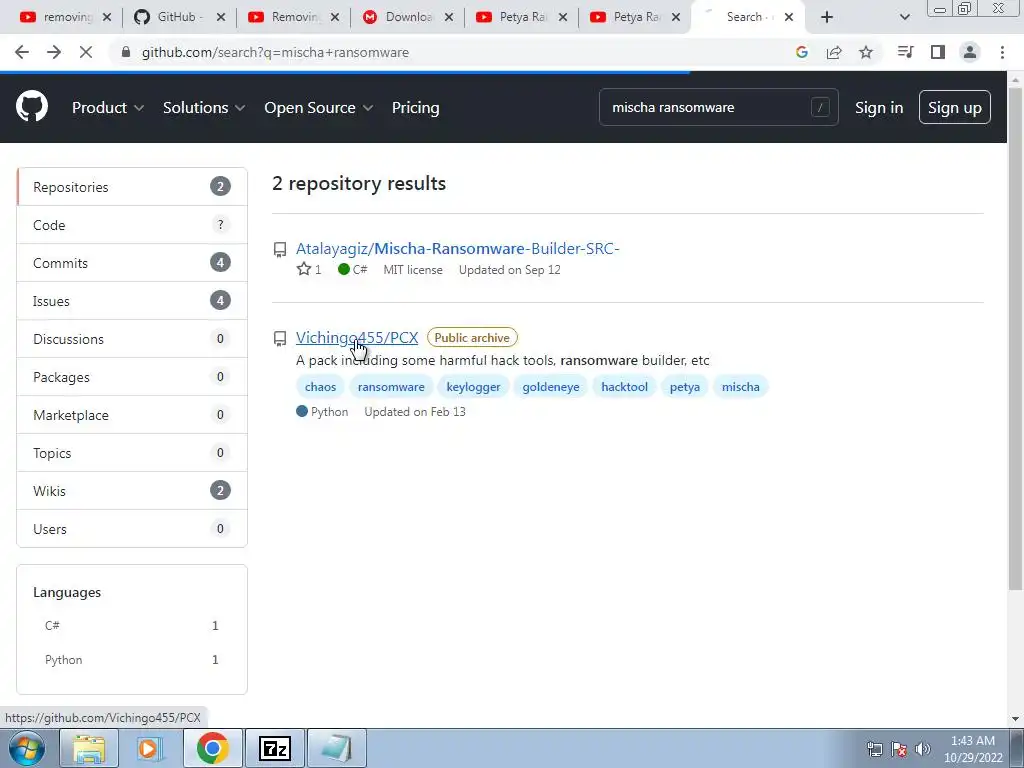
Task: Select the Repositories filter
Action: click(x=132, y=187)
